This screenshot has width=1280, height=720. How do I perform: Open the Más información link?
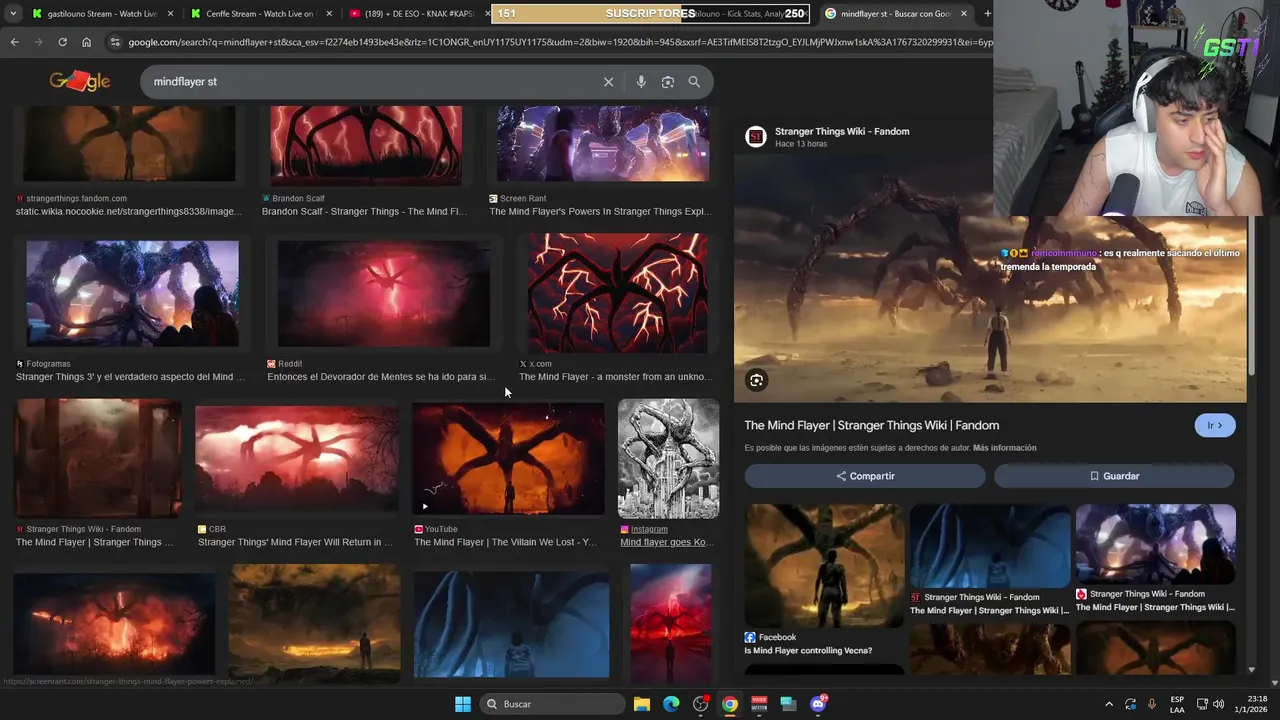pyautogui.click(x=1004, y=448)
